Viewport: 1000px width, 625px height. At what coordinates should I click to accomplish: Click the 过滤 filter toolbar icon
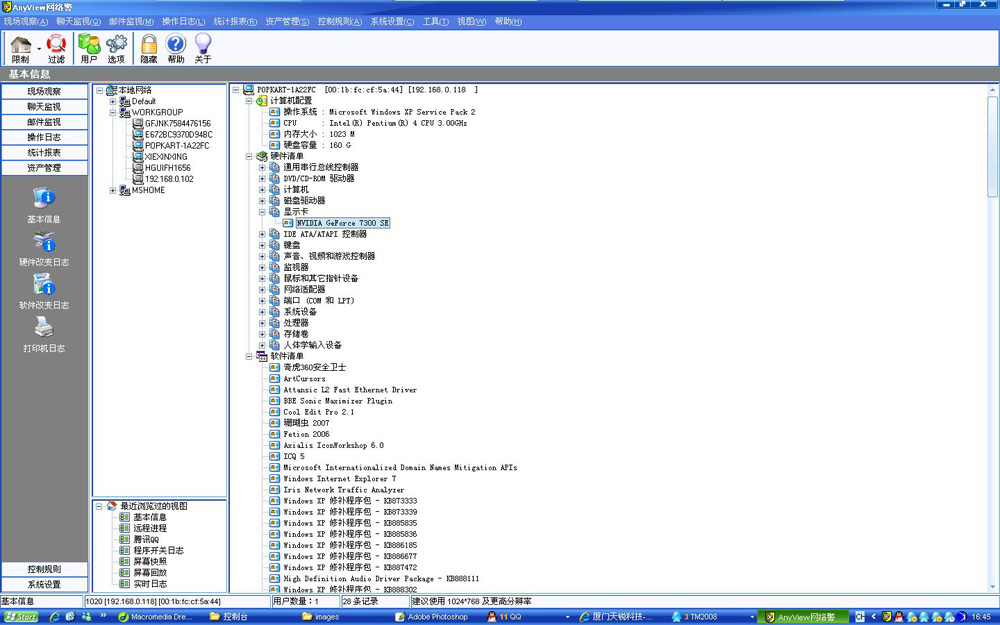(x=56, y=45)
